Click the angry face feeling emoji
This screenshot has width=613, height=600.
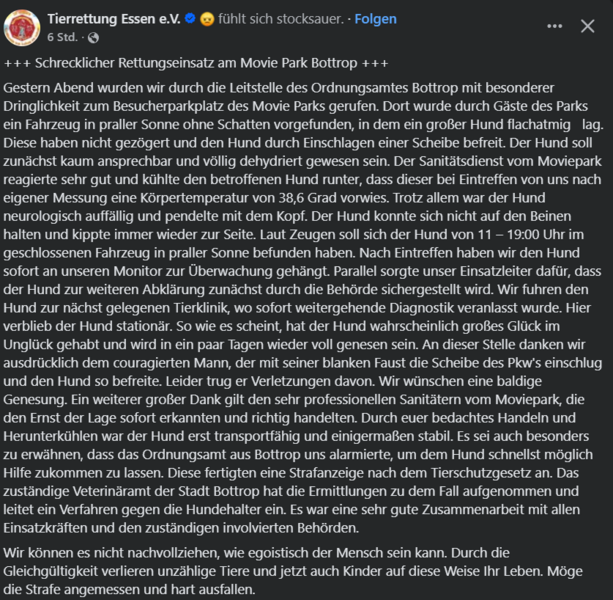pos(207,19)
